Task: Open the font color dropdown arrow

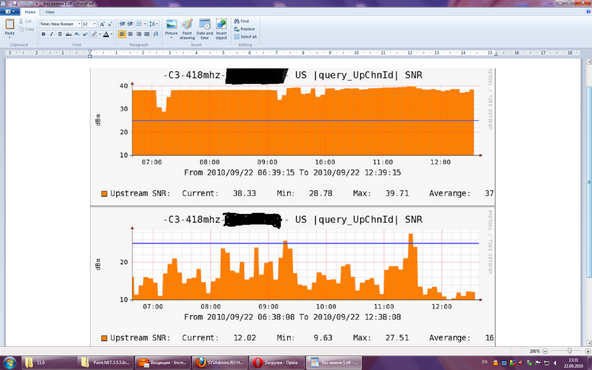Action: point(111,34)
